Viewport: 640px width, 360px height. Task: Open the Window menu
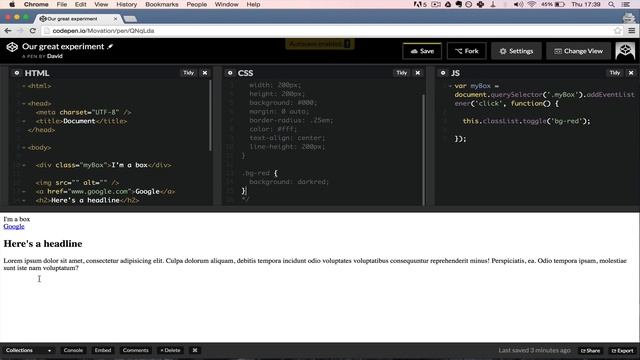click(x=227, y=4)
